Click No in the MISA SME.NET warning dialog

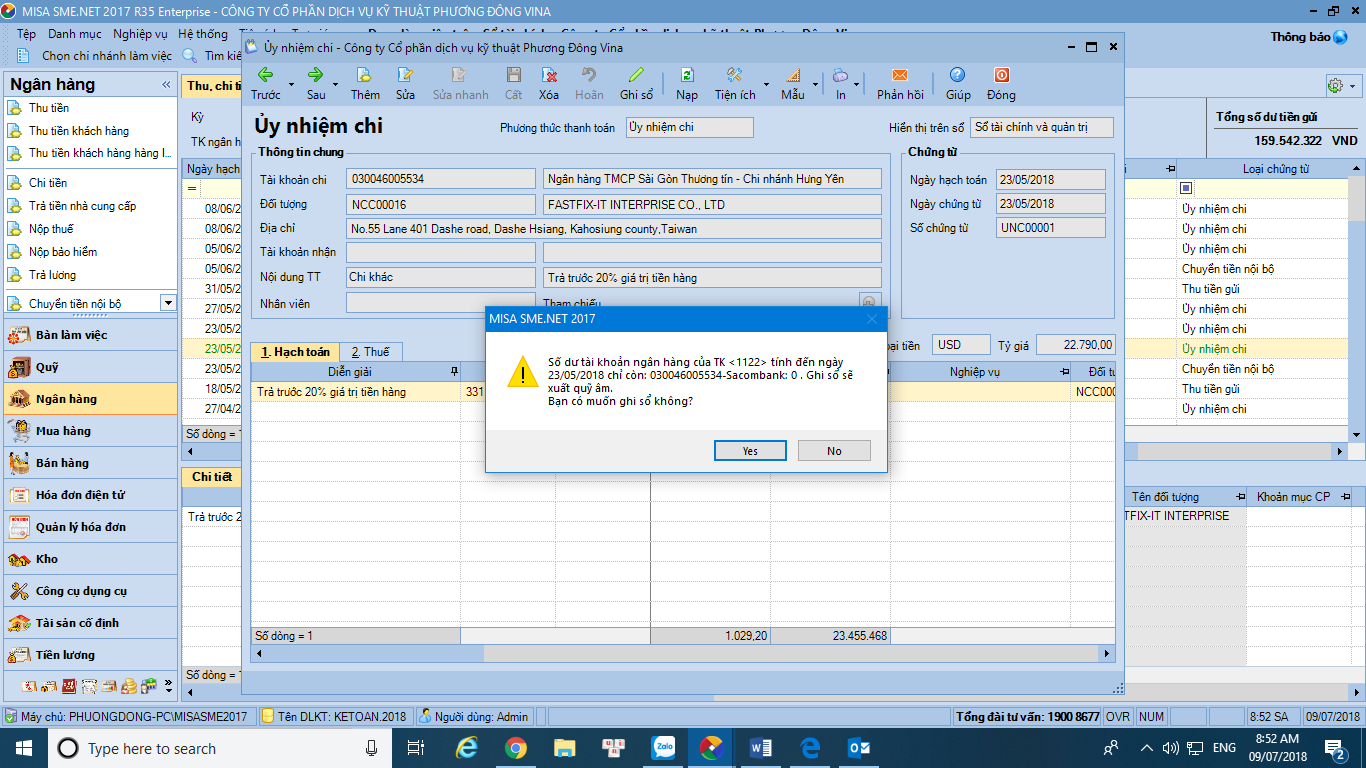coord(834,451)
